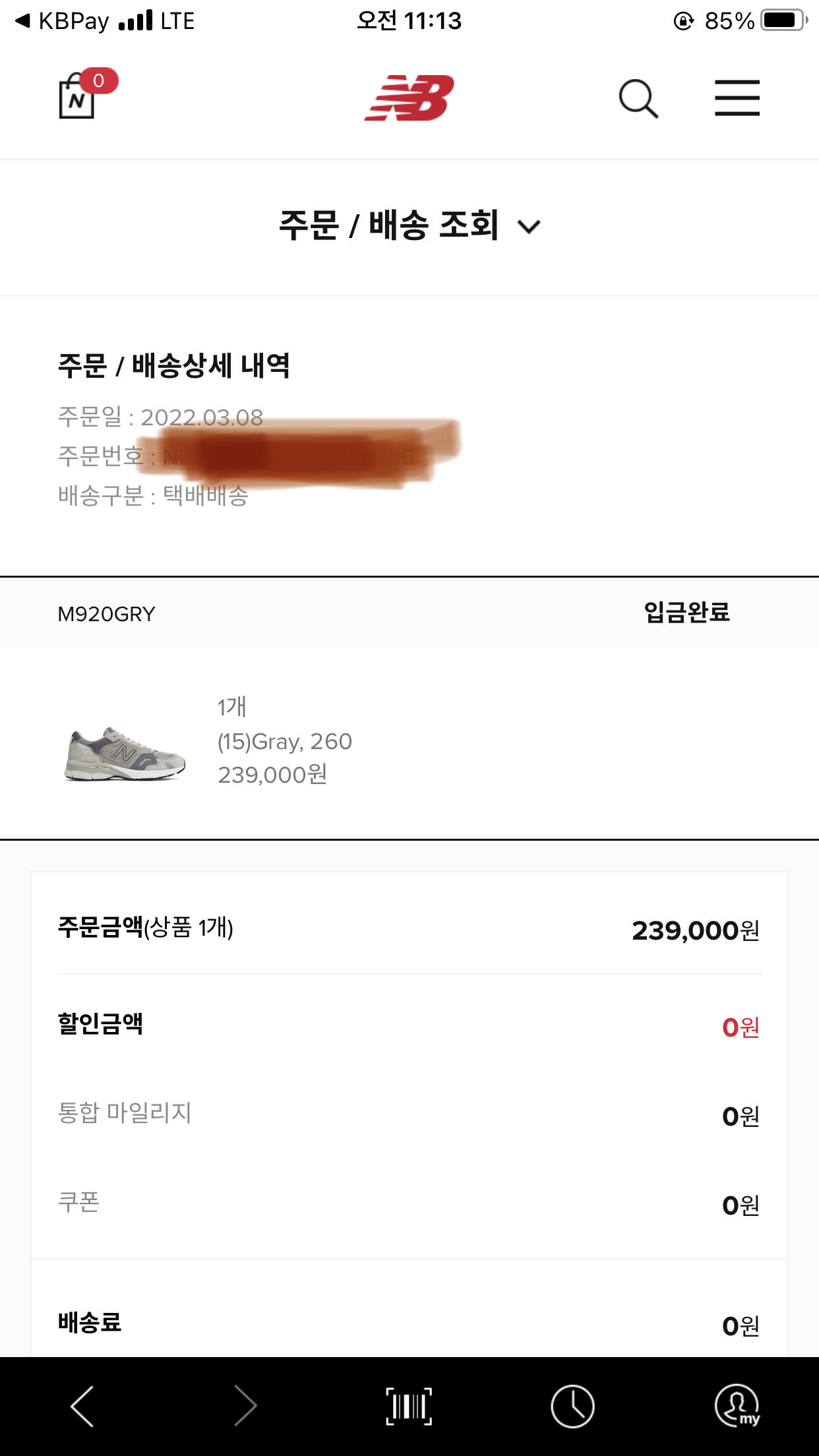Go back with the left arrow
819x1456 pixels.
pos(82,1406)
